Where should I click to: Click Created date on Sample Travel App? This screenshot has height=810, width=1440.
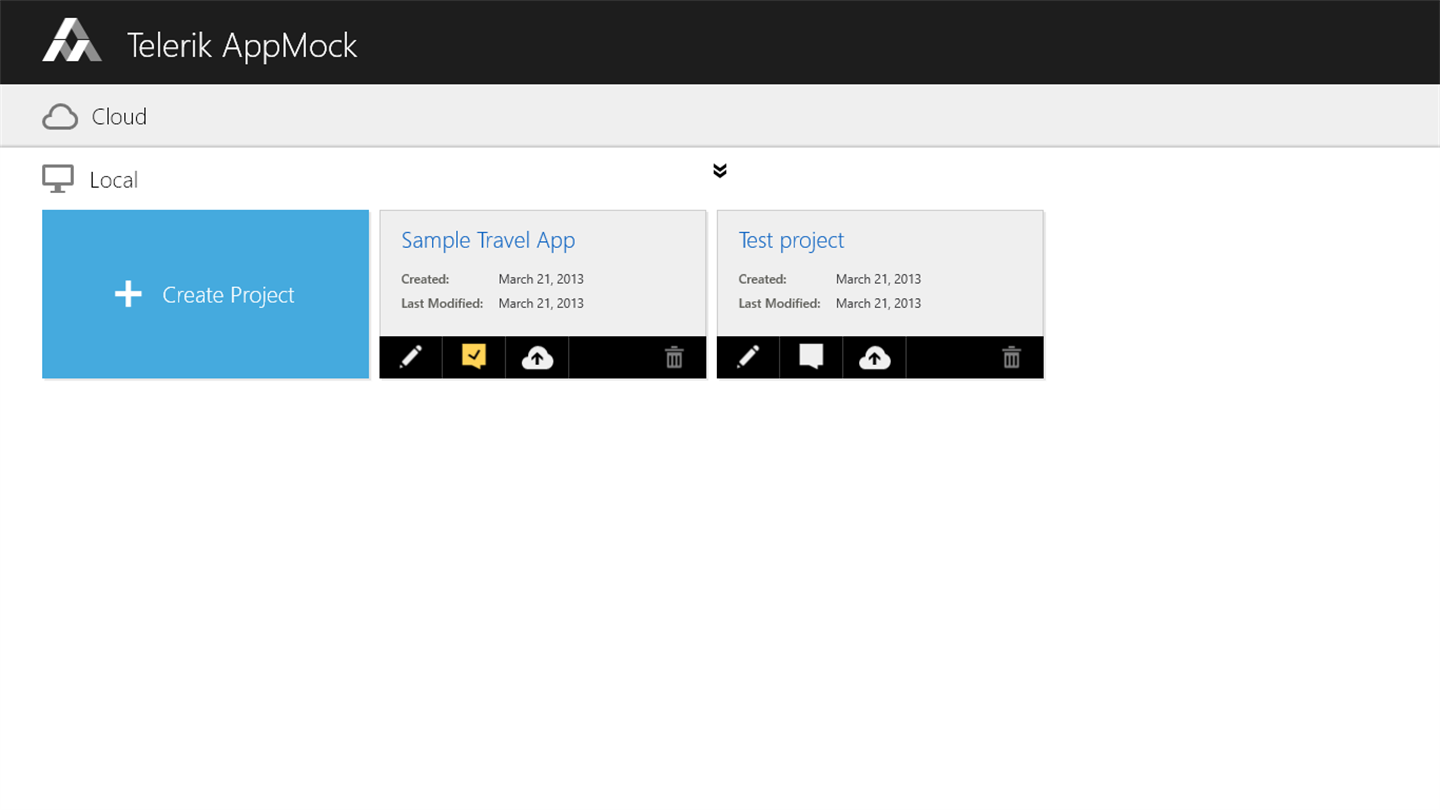[x=541, y=279]
